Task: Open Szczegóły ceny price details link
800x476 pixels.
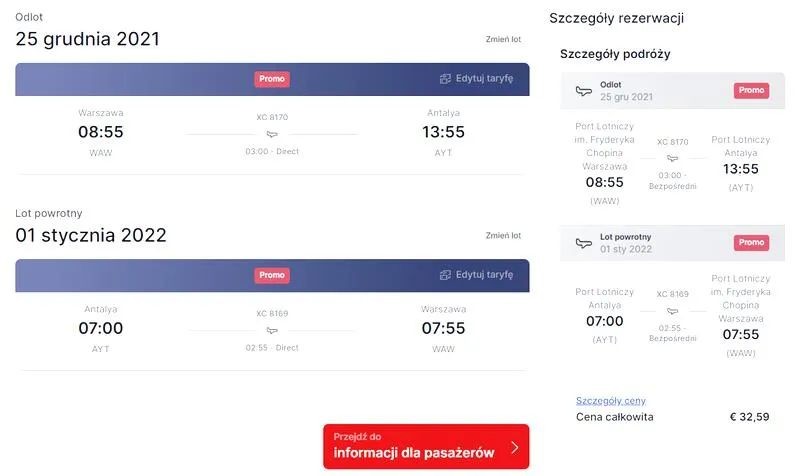Action: point(611,400)
